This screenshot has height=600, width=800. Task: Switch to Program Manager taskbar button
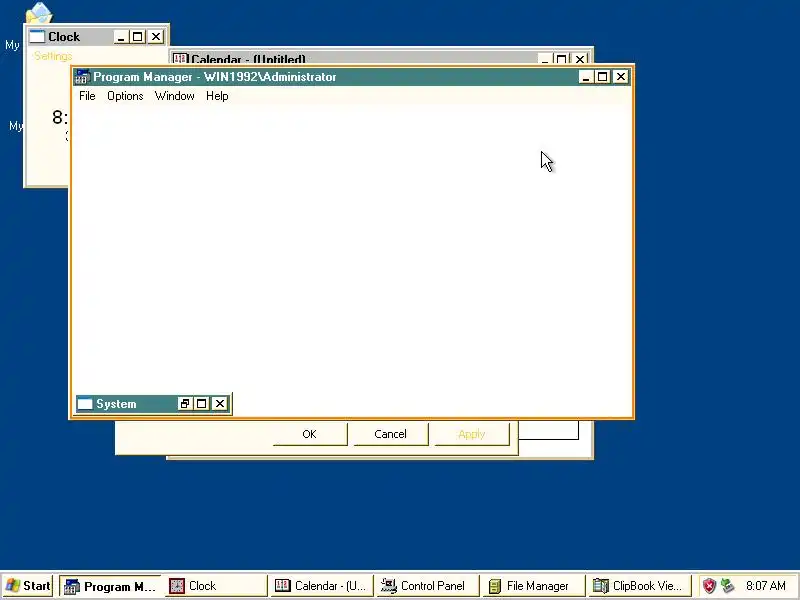tap(110, 586)
